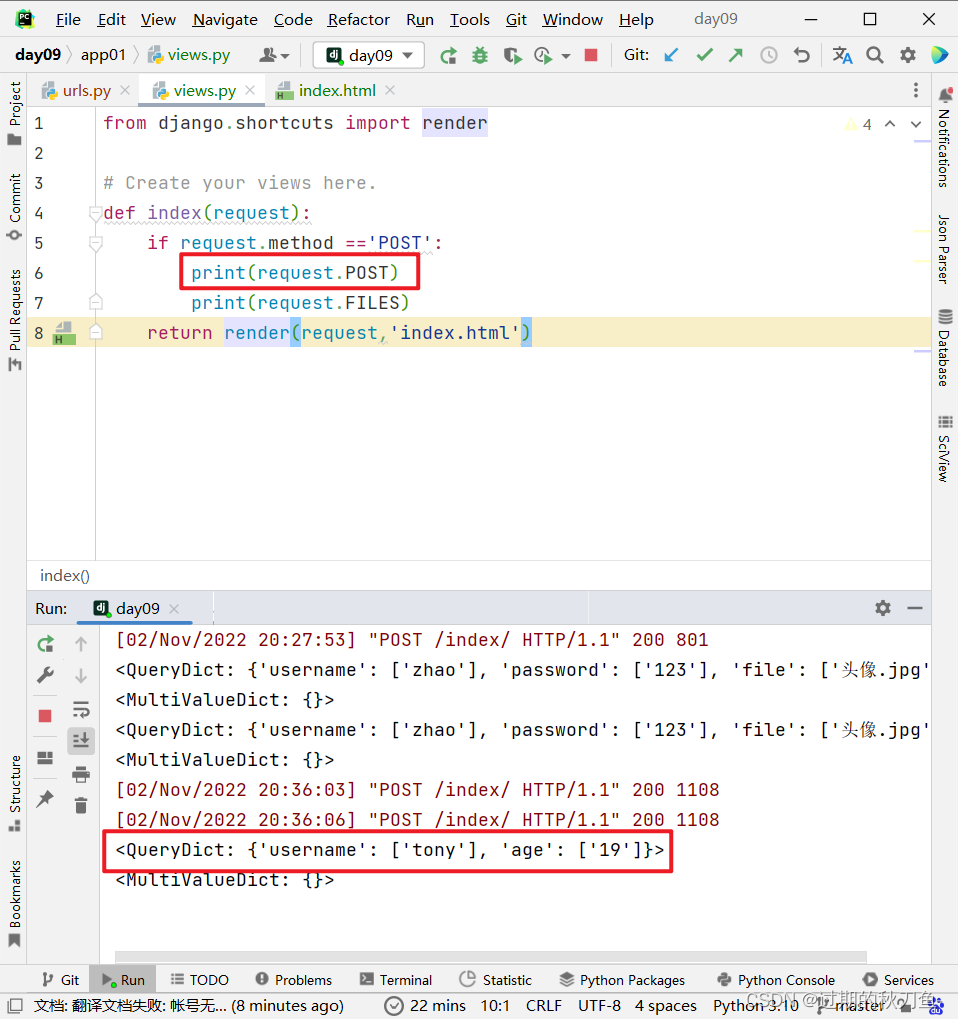Viewport: 958px width, 1019px height.
Task: Move down the stack trace arrow
Action: click(81, 676)
